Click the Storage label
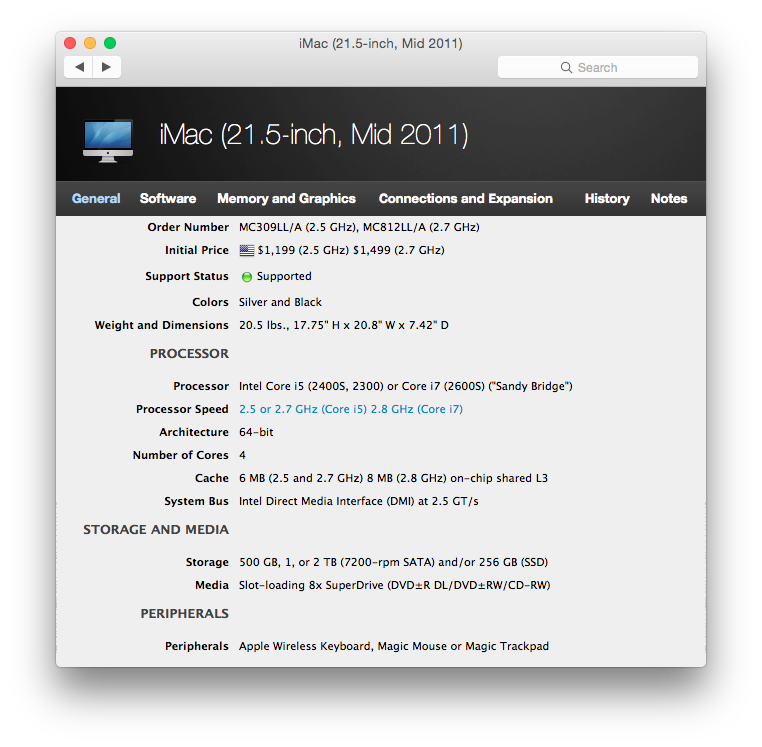This screenshot has height=747, width=762. (x=207, y=562)
